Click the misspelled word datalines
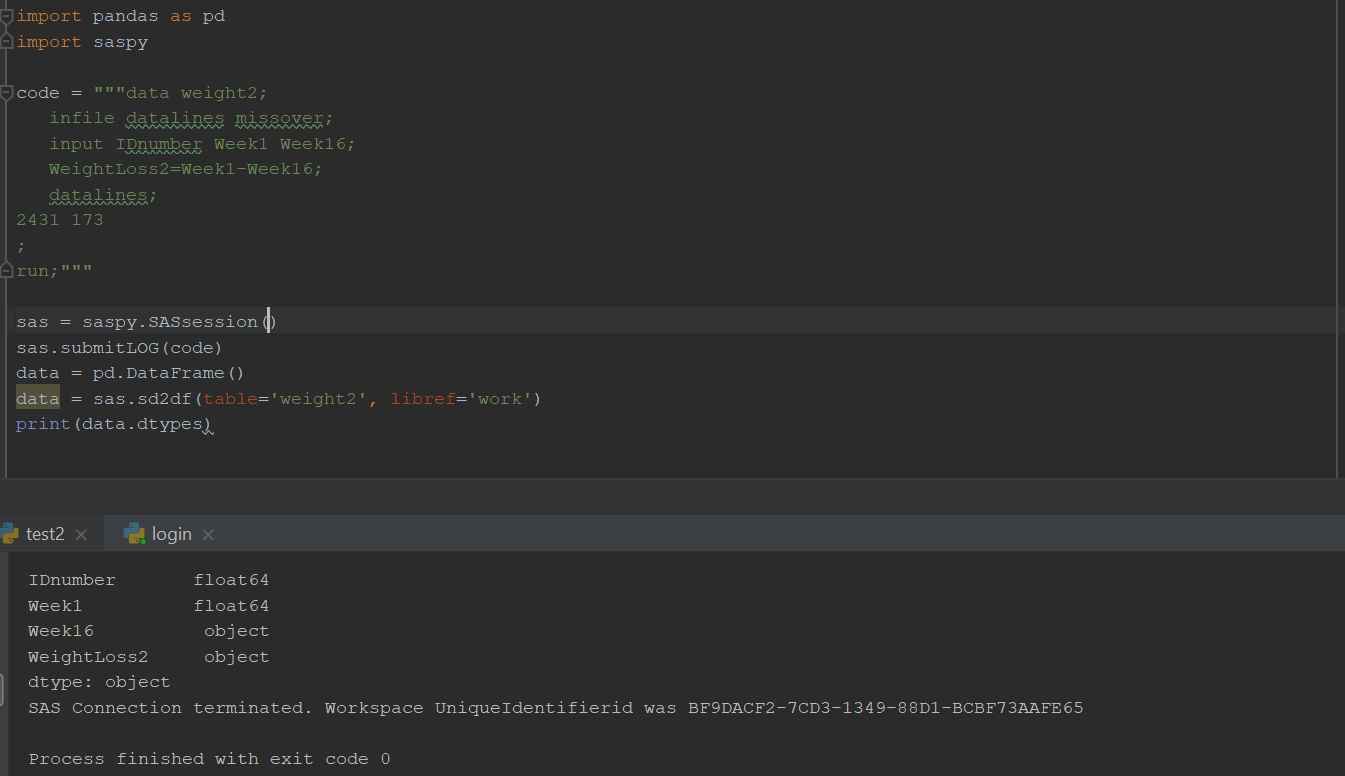1345x776 pixels. coord(174,117)
